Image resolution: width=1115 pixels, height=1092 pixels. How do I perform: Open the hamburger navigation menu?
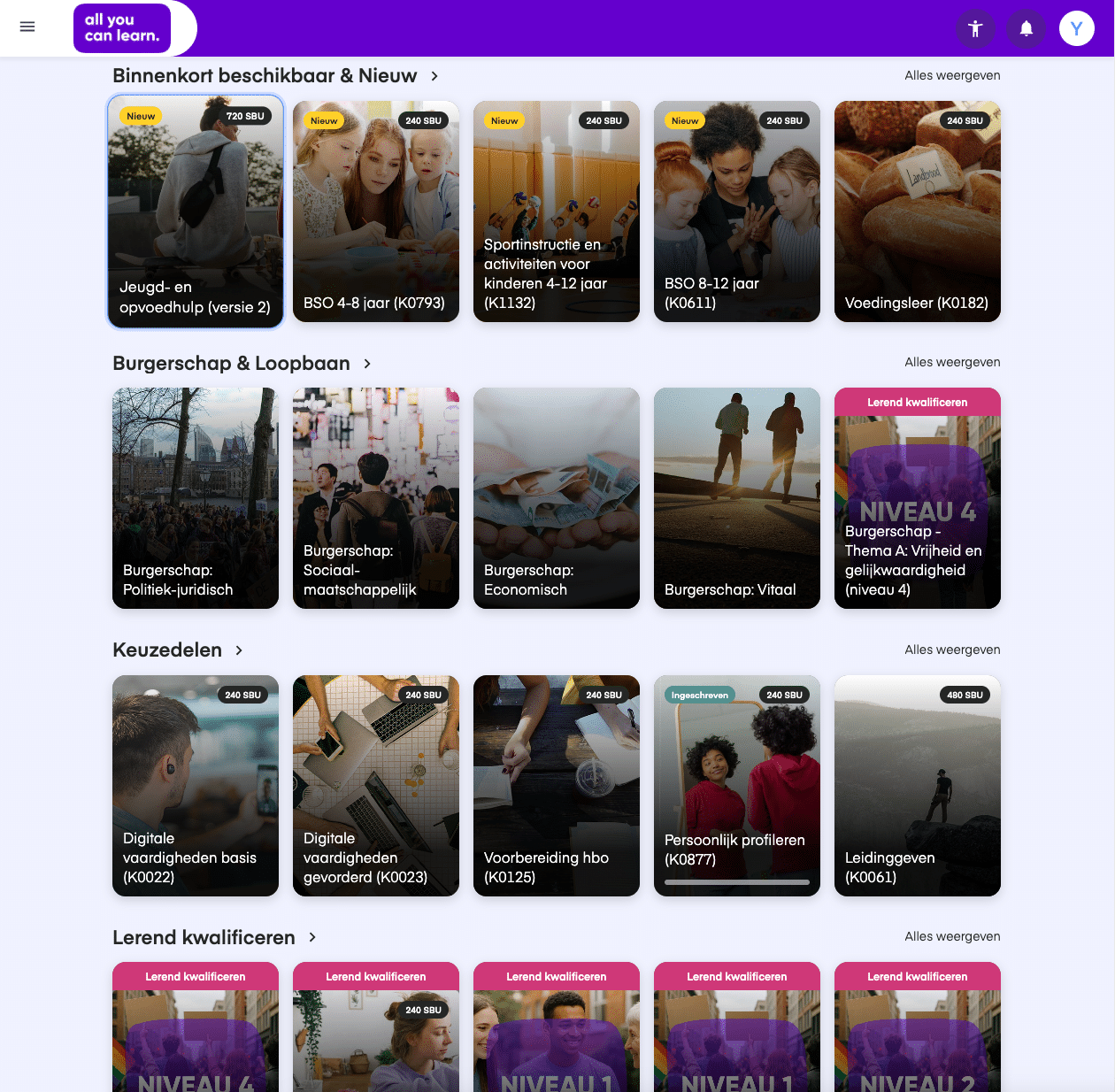click(27, 27)
